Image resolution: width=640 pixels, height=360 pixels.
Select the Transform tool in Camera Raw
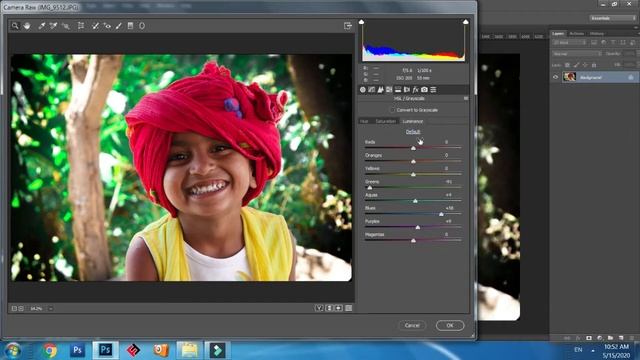[x=81, y=26]
